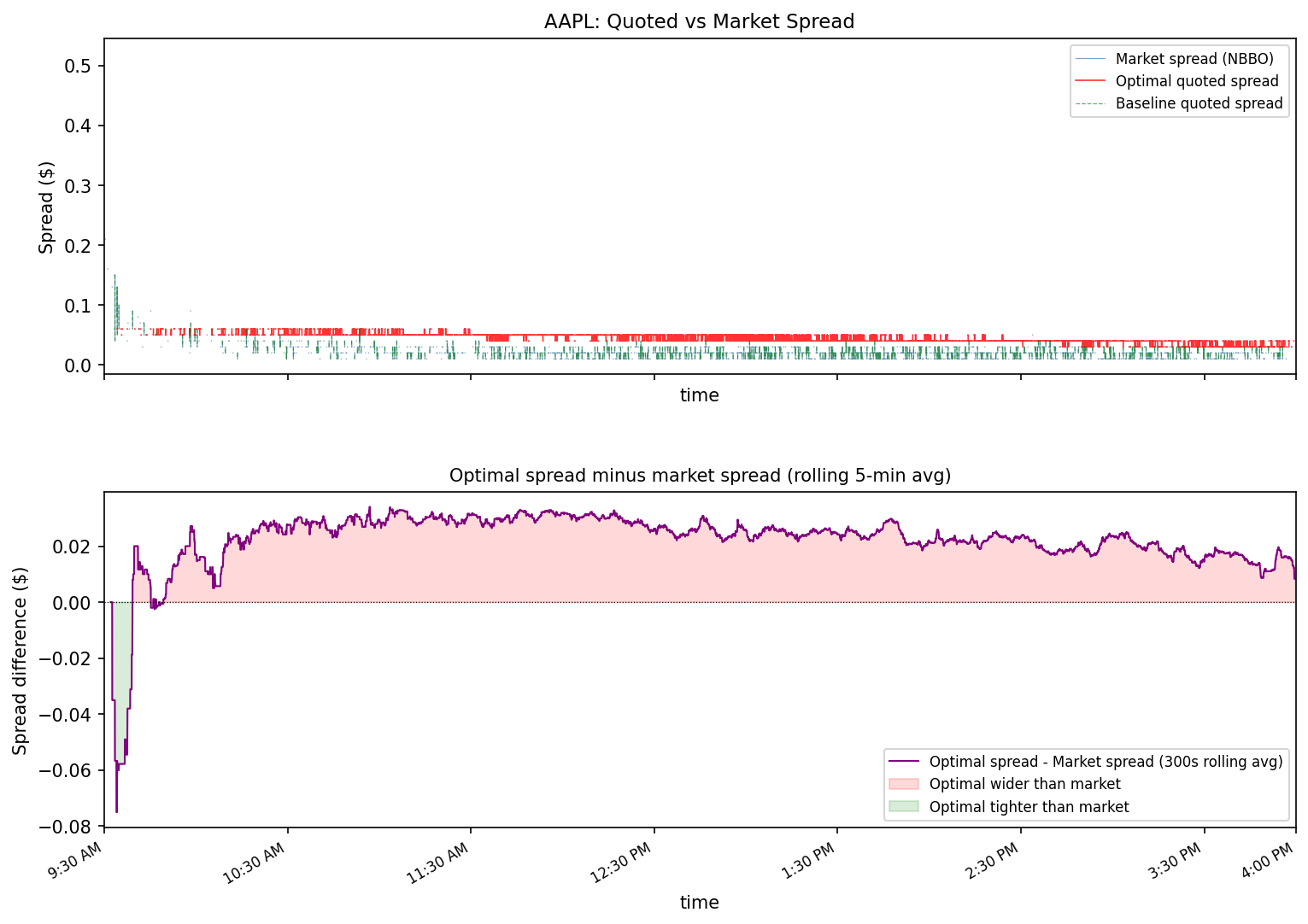
Task: Click the 0.00 tick label on bottom chart
Action: point(73,603)
